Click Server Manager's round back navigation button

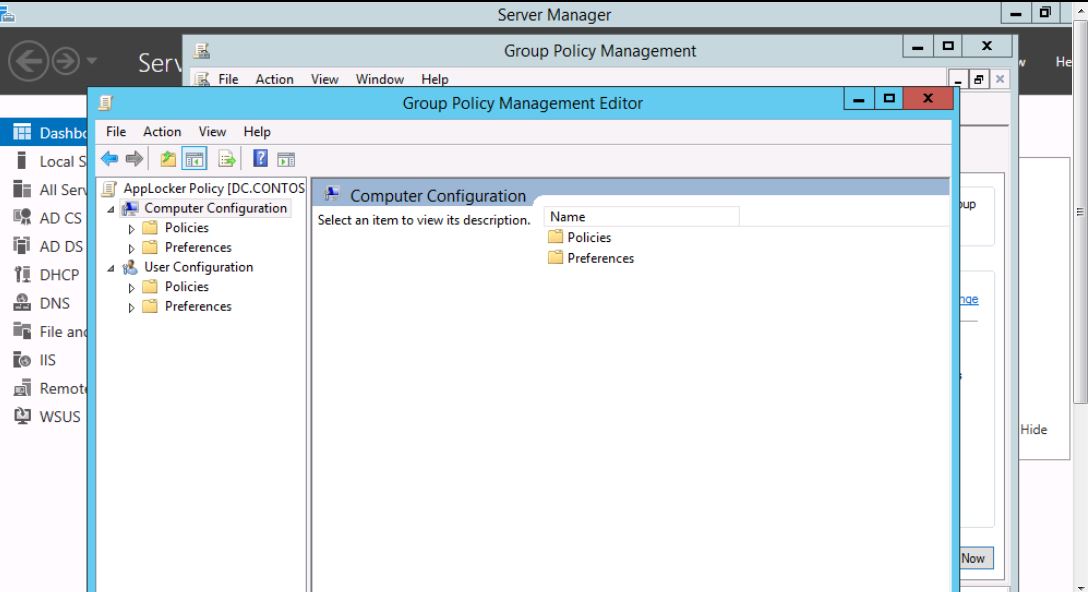[28, 62]
